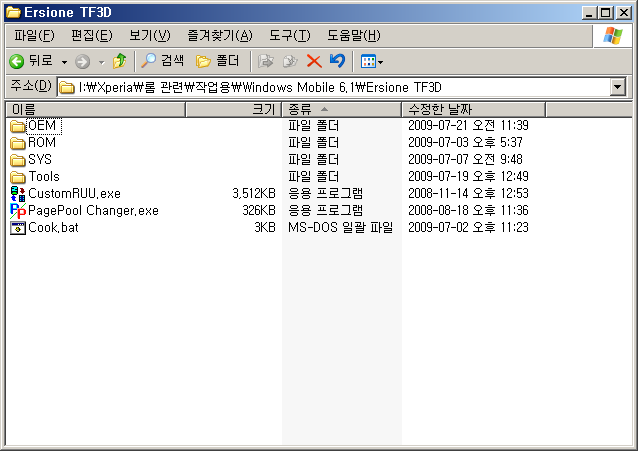Click the CustomRUU.exe file name
Viewport: 638px width, 451px height.
coord(74,193)
